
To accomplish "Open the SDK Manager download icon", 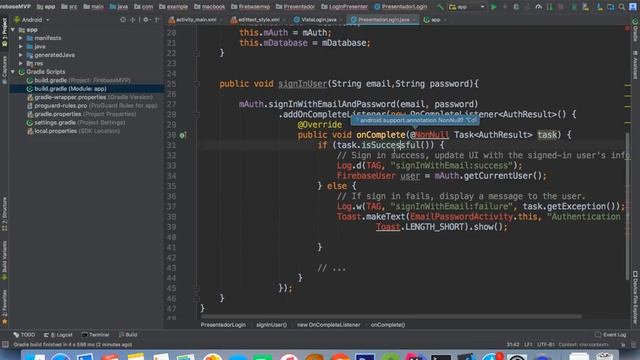I will (x=600, y=7).
